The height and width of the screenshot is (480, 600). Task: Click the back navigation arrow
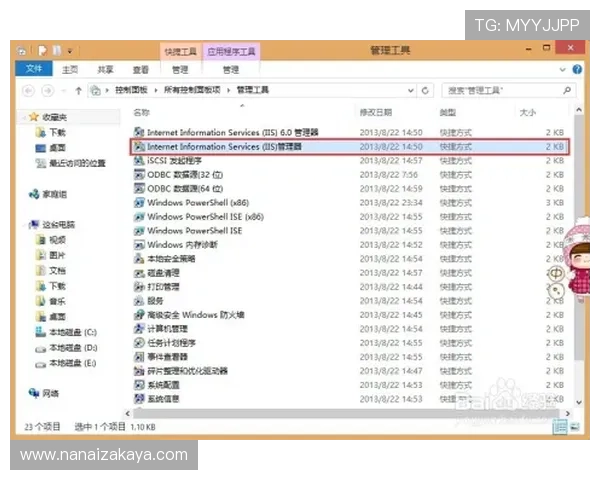point(29,91)
